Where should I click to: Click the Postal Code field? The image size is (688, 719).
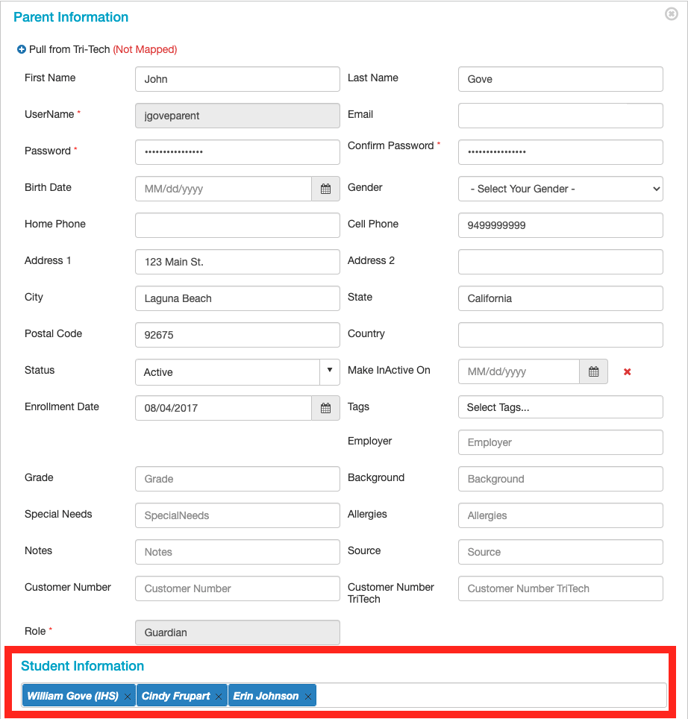[237, 335]
